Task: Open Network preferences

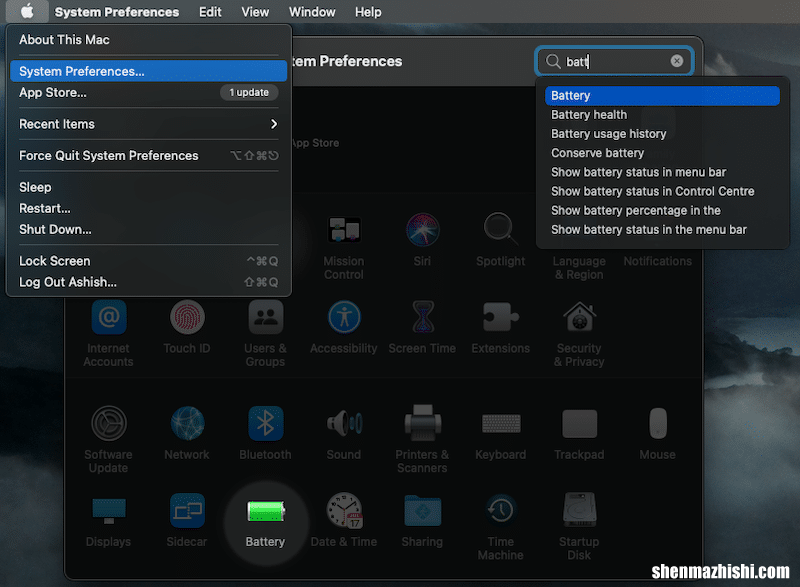Action: point(187,423)
